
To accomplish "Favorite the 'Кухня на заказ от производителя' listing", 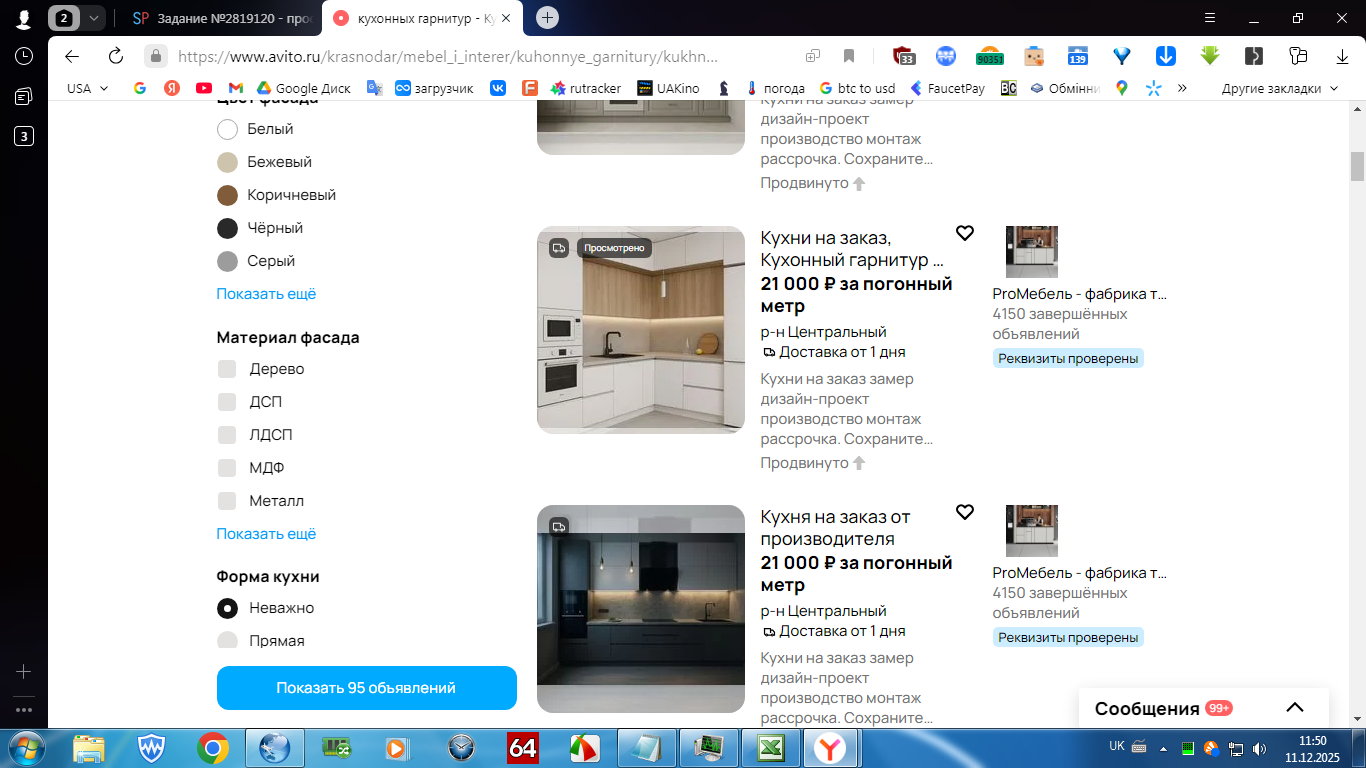I will (x=965, y=512).
